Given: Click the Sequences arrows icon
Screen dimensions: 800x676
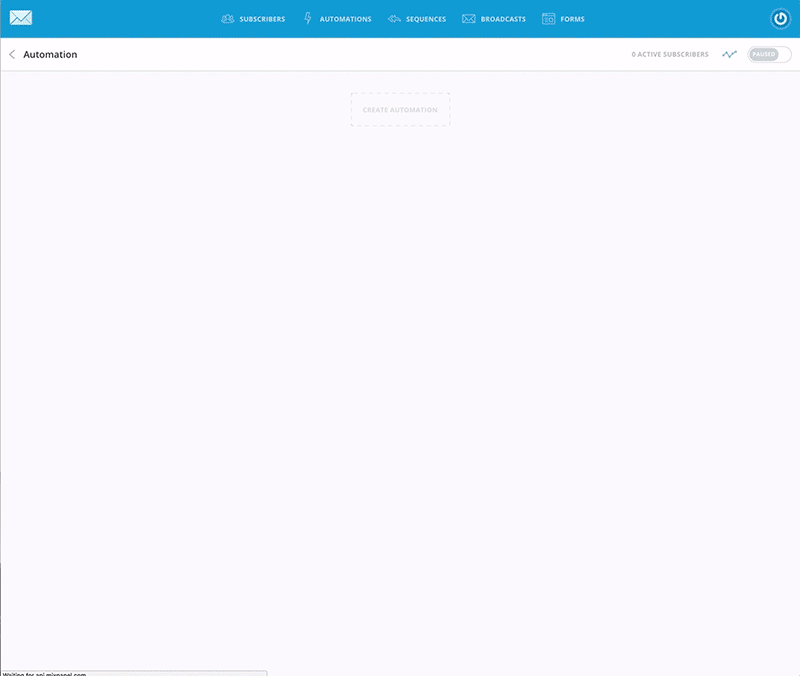Looking at the screenshot, I should [x=394, y=19].
